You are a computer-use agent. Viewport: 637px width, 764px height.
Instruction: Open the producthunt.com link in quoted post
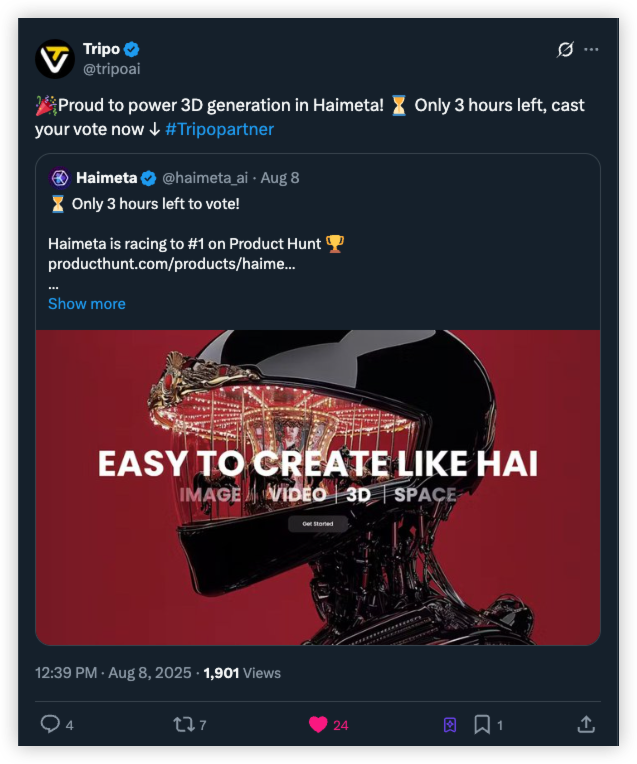click(171, 263)
